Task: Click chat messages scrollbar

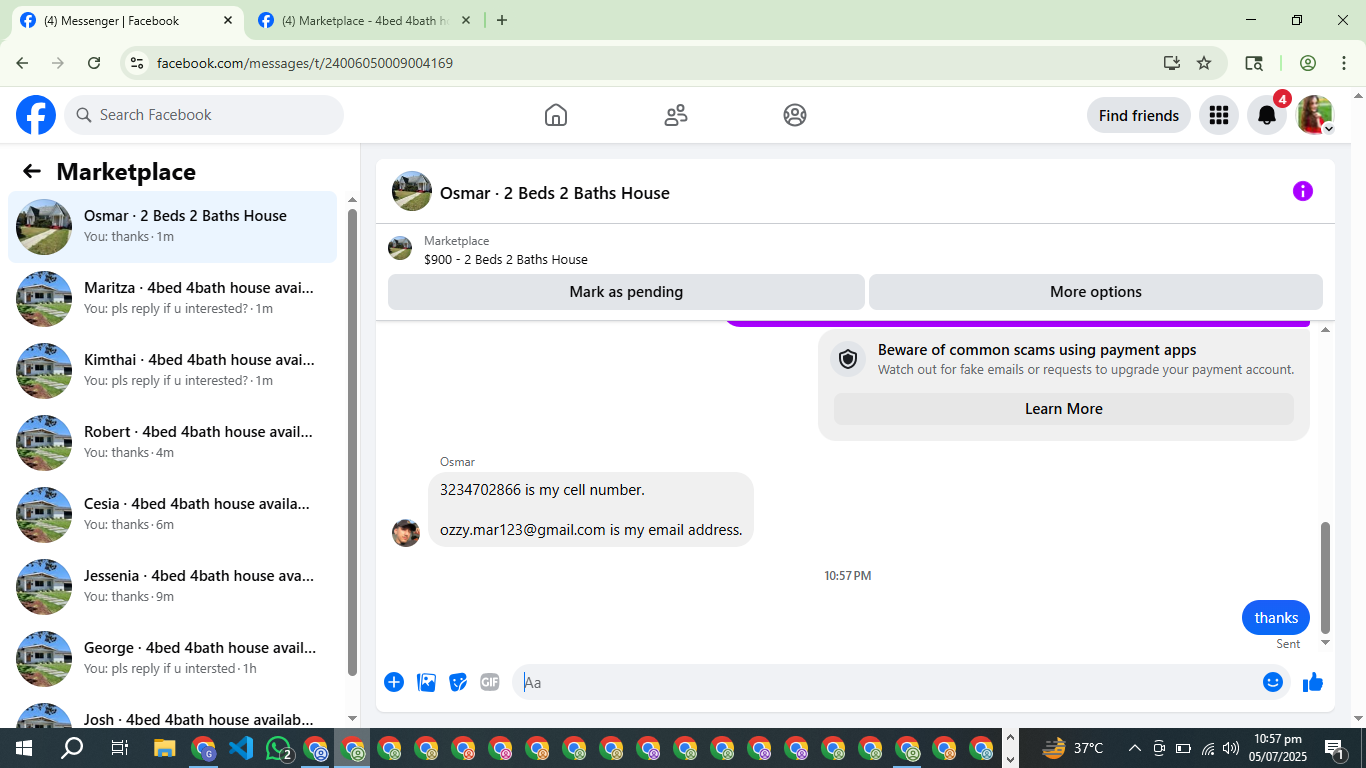Action: point(1326,577)
